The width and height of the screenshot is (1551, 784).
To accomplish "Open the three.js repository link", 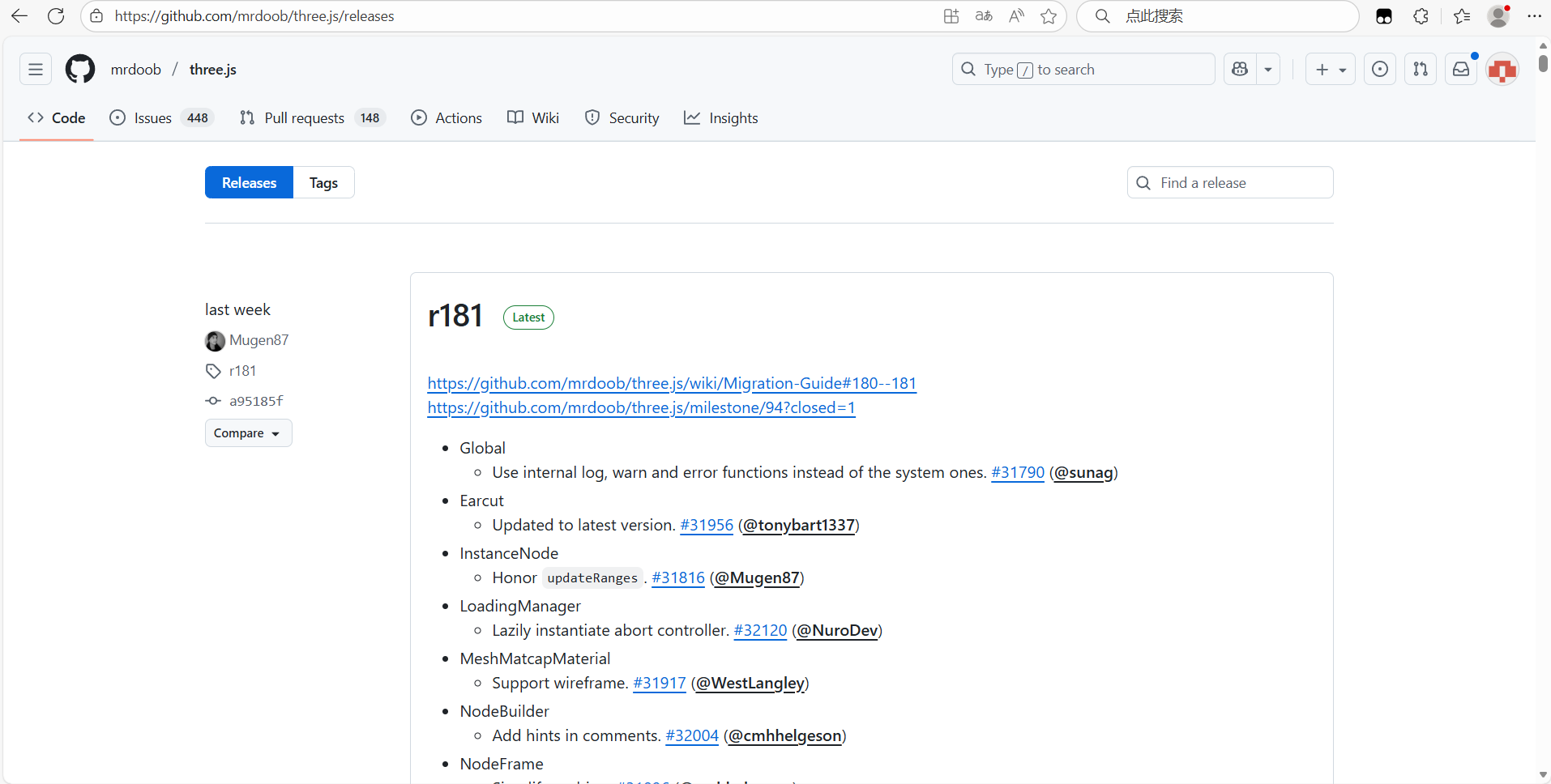I will pos(213,70).
